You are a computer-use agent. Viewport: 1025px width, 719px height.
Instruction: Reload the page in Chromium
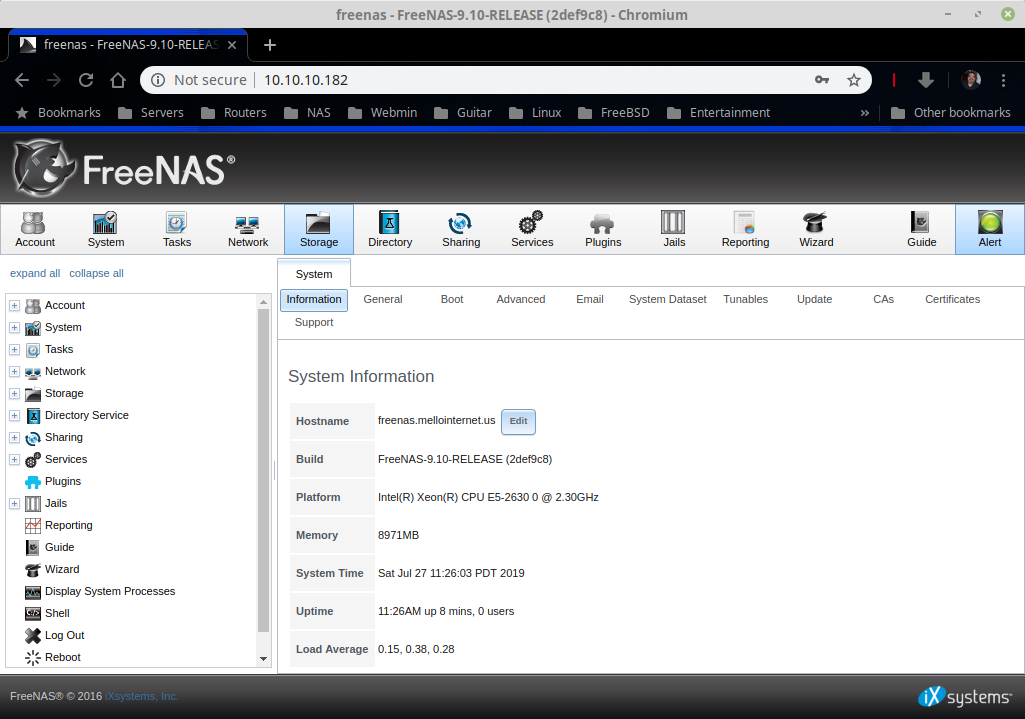[x=86, y=80]
